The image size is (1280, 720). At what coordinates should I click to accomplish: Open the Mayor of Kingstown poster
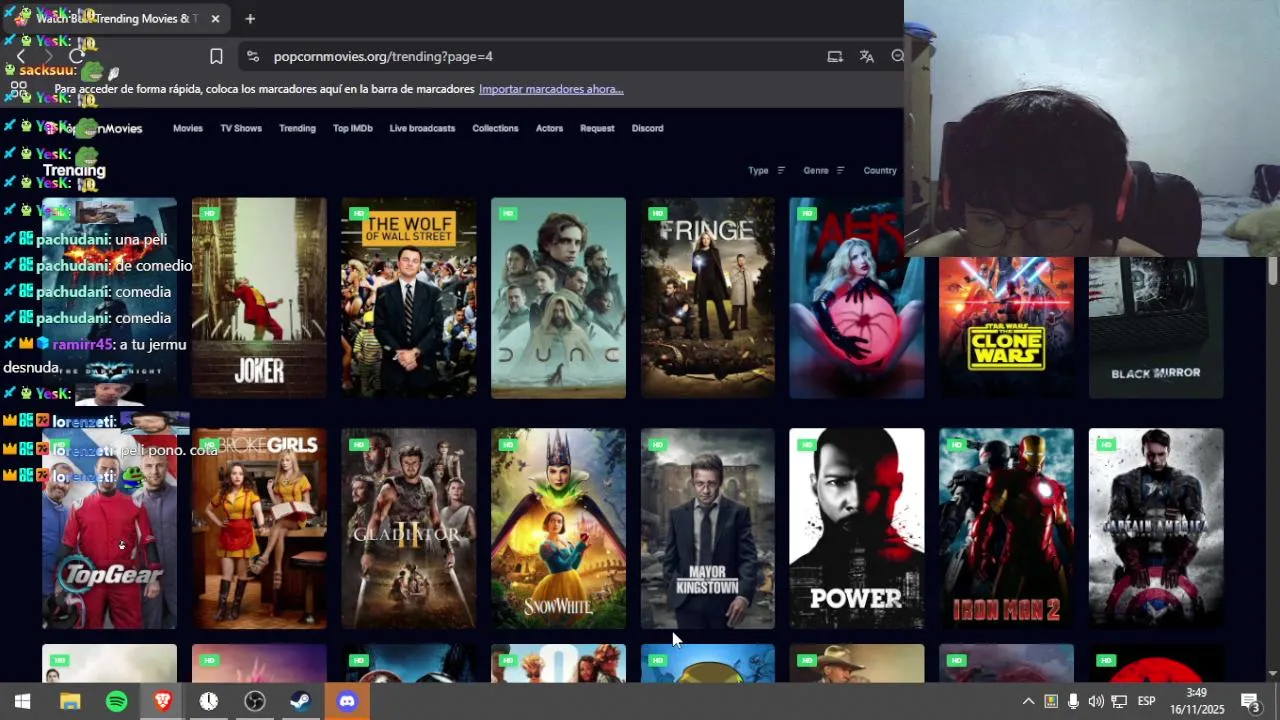tap(708, 529)
